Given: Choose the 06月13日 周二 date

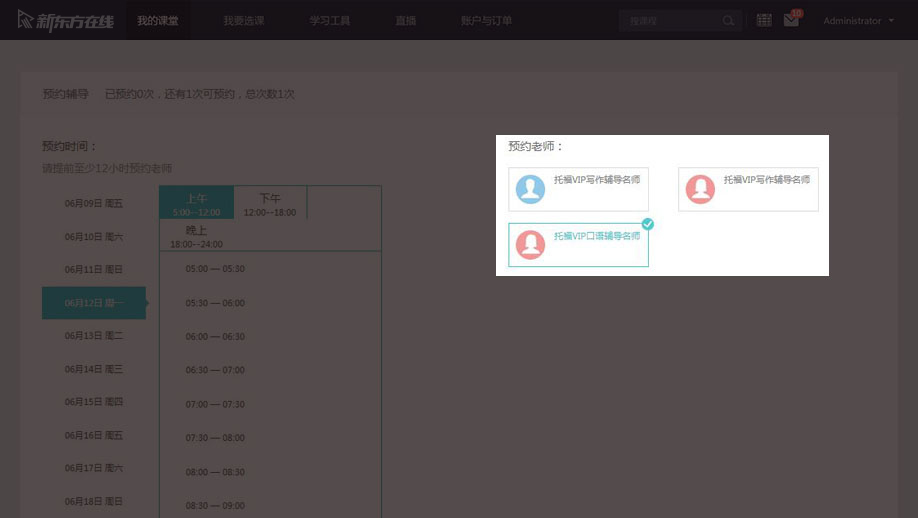Looking at the screenshot, I should click(94, 335).
